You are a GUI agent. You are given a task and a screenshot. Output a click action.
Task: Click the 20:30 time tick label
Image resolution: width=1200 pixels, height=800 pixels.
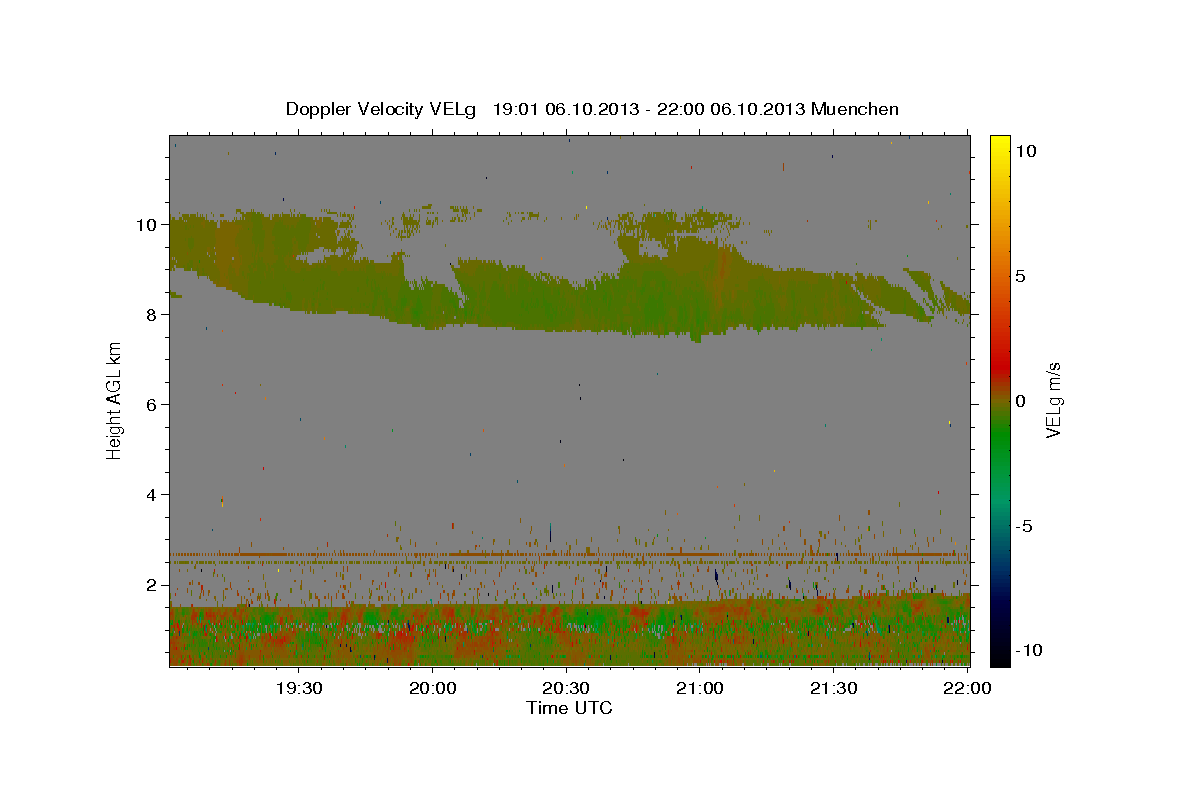pos(566,689)
